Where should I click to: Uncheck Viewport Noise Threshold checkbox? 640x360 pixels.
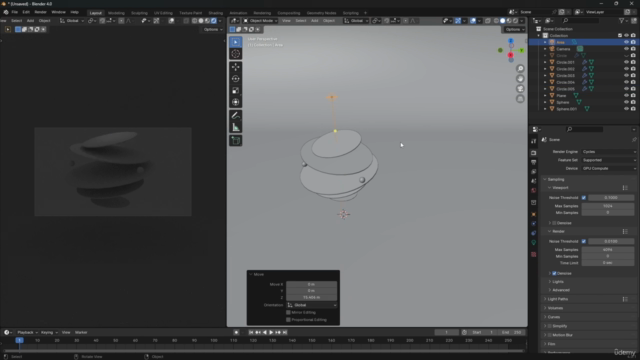coord(584,198)
